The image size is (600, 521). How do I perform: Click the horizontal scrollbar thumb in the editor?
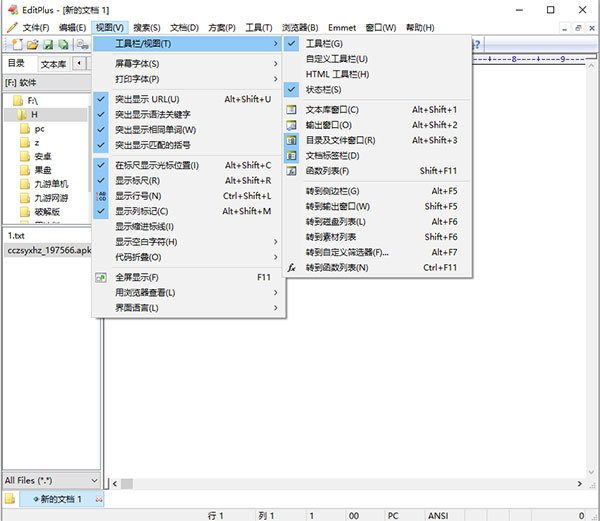point(127,484)
